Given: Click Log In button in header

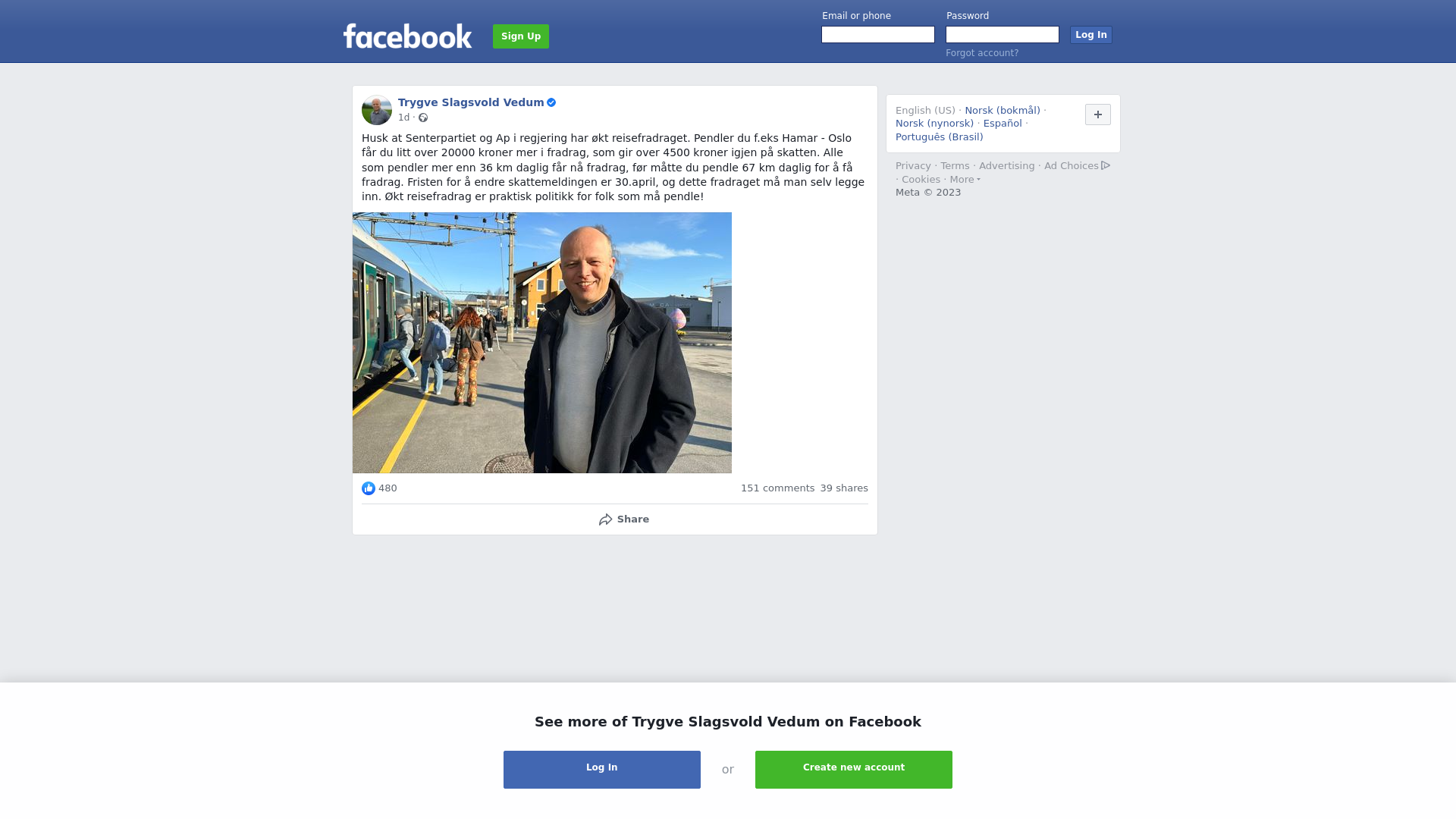Looking at the screenshot, I should pos(1091,35).
